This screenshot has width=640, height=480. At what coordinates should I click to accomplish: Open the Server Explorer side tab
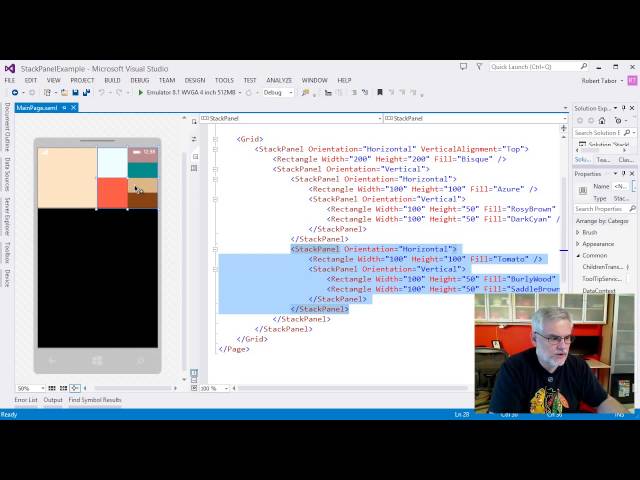tap(7, 216)
